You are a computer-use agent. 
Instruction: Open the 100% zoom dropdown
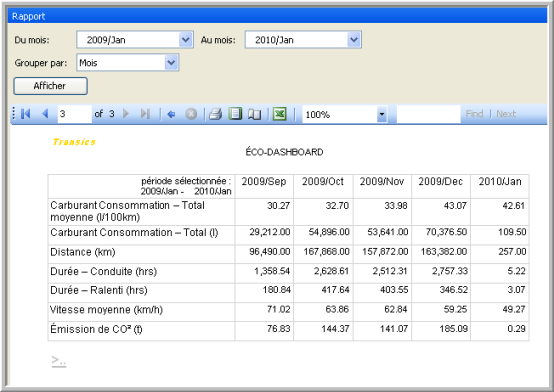pyautogui.click(x=382, y=114)
